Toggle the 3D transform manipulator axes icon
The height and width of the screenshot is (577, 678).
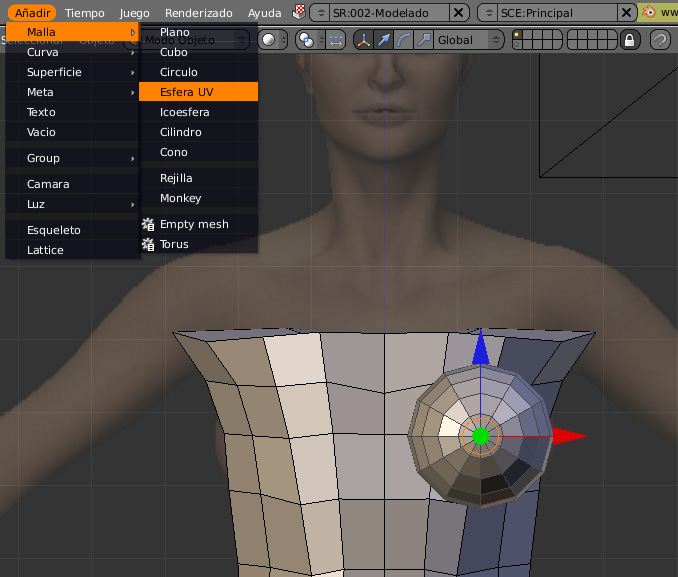click(x=364, y=40)
